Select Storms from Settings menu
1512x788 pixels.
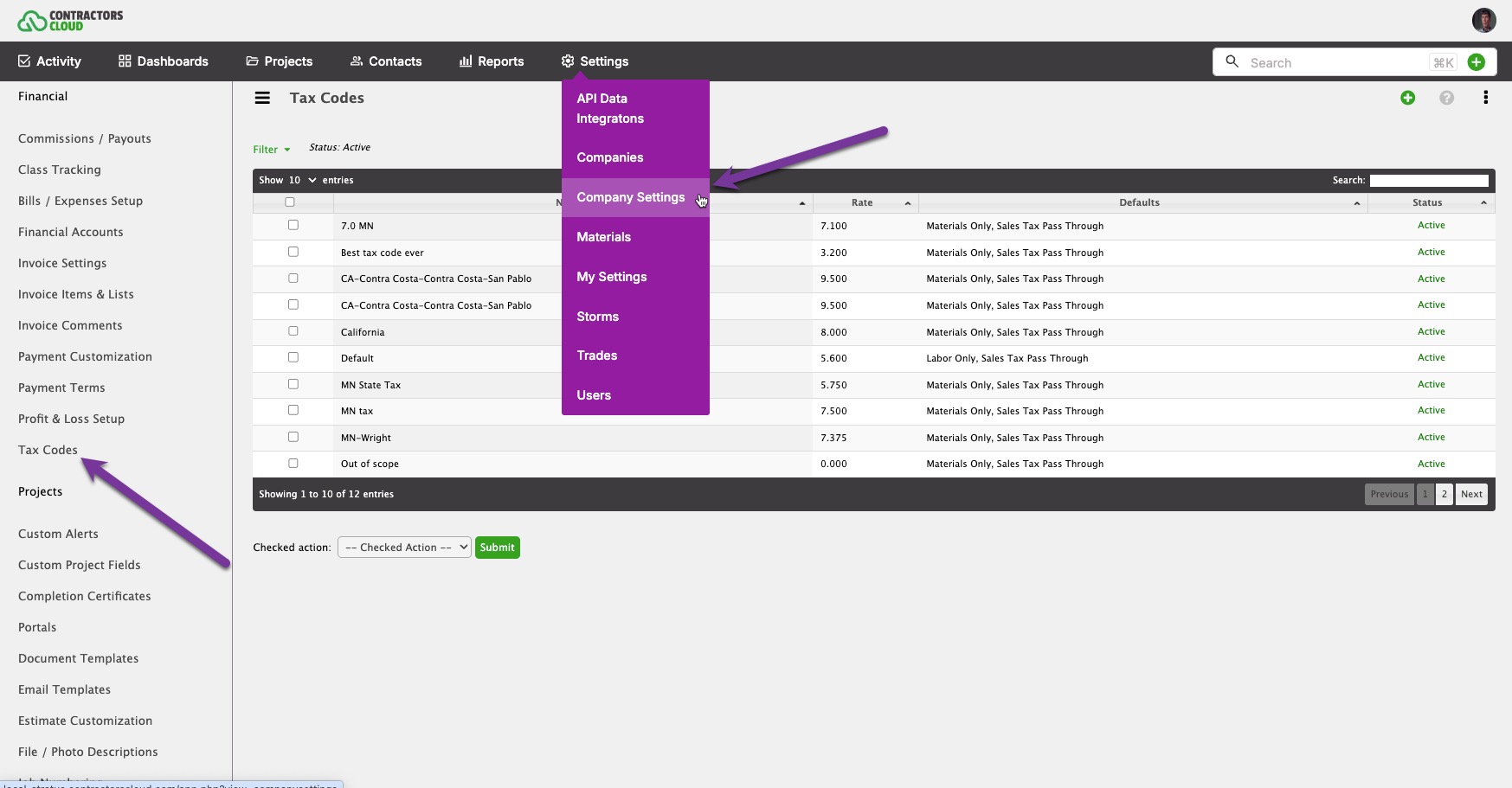[x=635, y=317]
